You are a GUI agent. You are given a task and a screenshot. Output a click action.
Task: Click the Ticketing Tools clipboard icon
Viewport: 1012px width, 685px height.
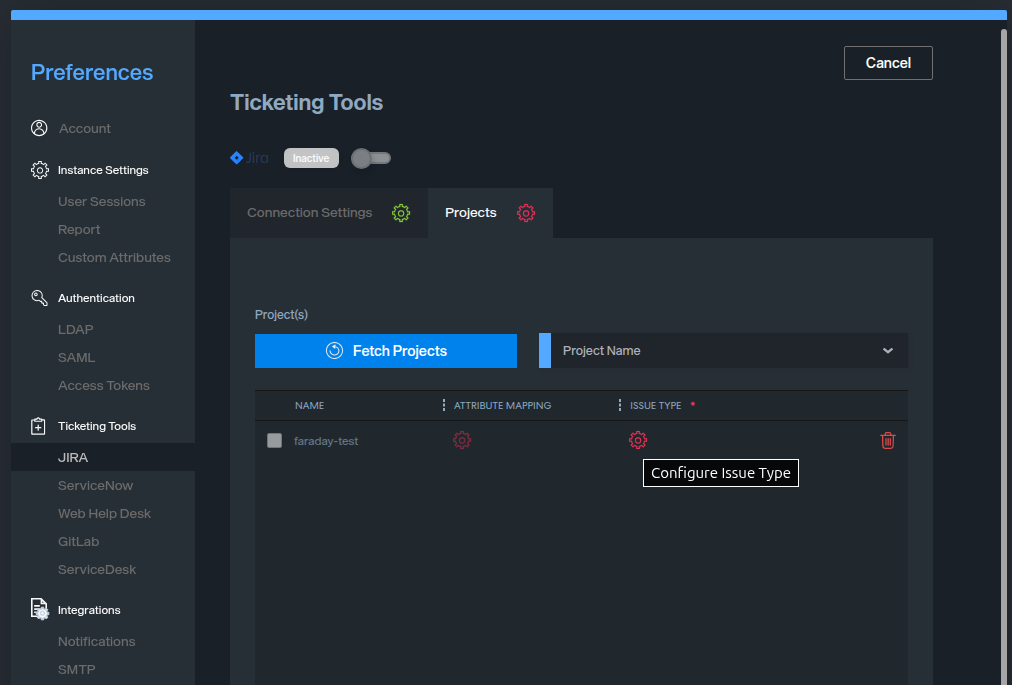click(x=39, y=426)
